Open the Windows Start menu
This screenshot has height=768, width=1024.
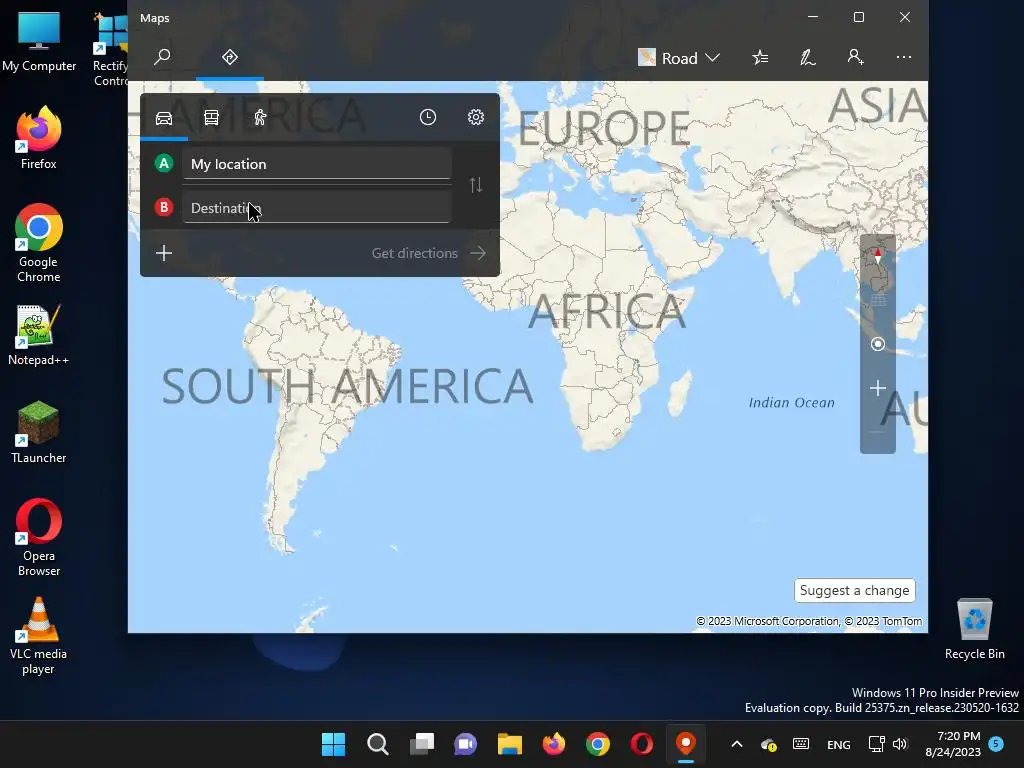point(334,744)
